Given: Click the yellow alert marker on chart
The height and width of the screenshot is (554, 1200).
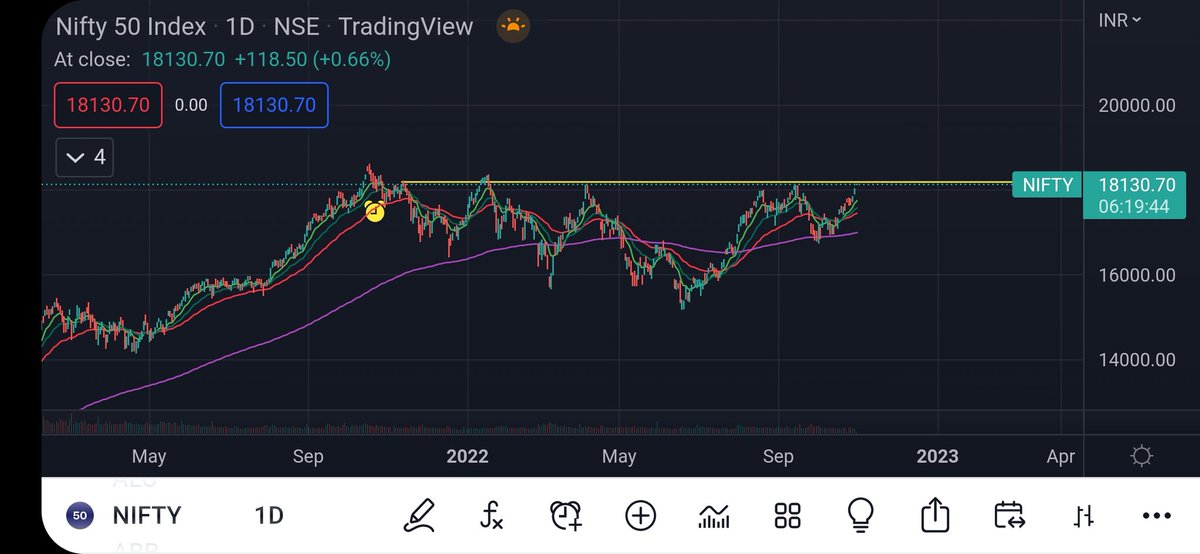Looking at the screenshot, I should (x=375, y=211).
